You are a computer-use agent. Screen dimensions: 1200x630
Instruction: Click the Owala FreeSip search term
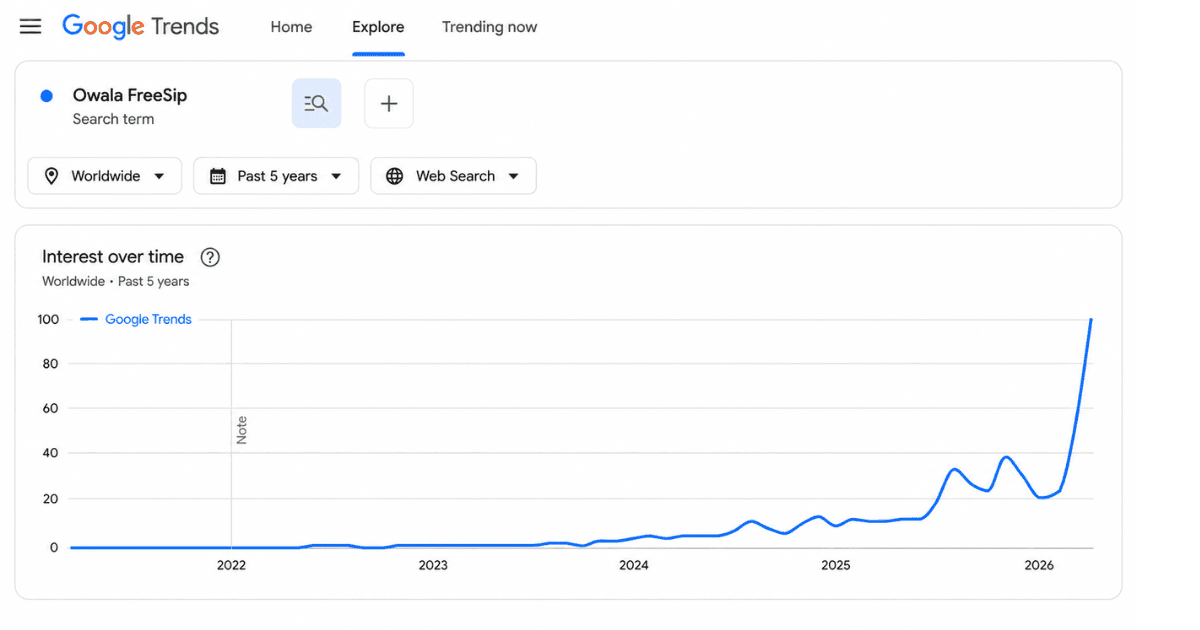pyautogui.click(x=130, y=96)
